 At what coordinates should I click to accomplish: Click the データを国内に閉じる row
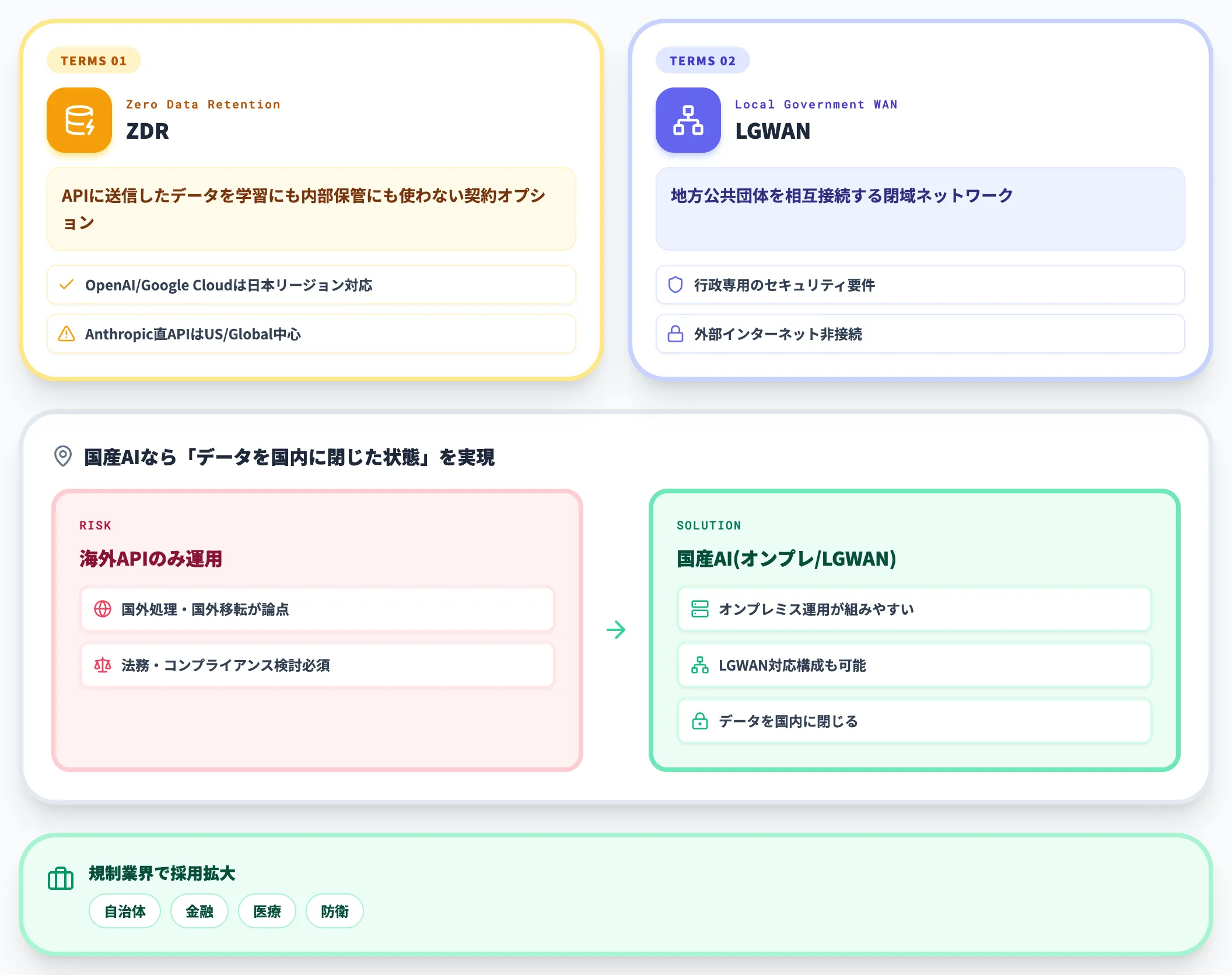point(915,721)
